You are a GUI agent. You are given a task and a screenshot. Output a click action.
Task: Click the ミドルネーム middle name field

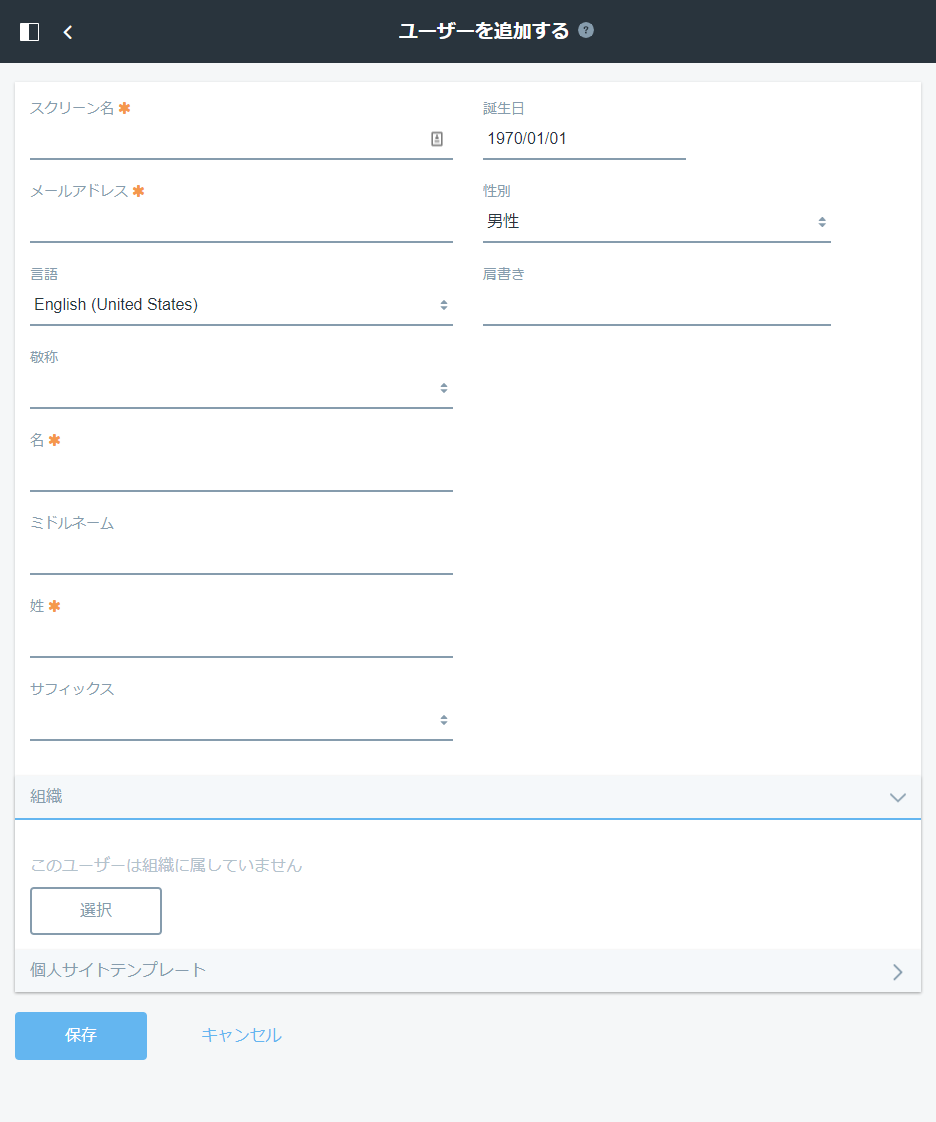pos(241,554)
